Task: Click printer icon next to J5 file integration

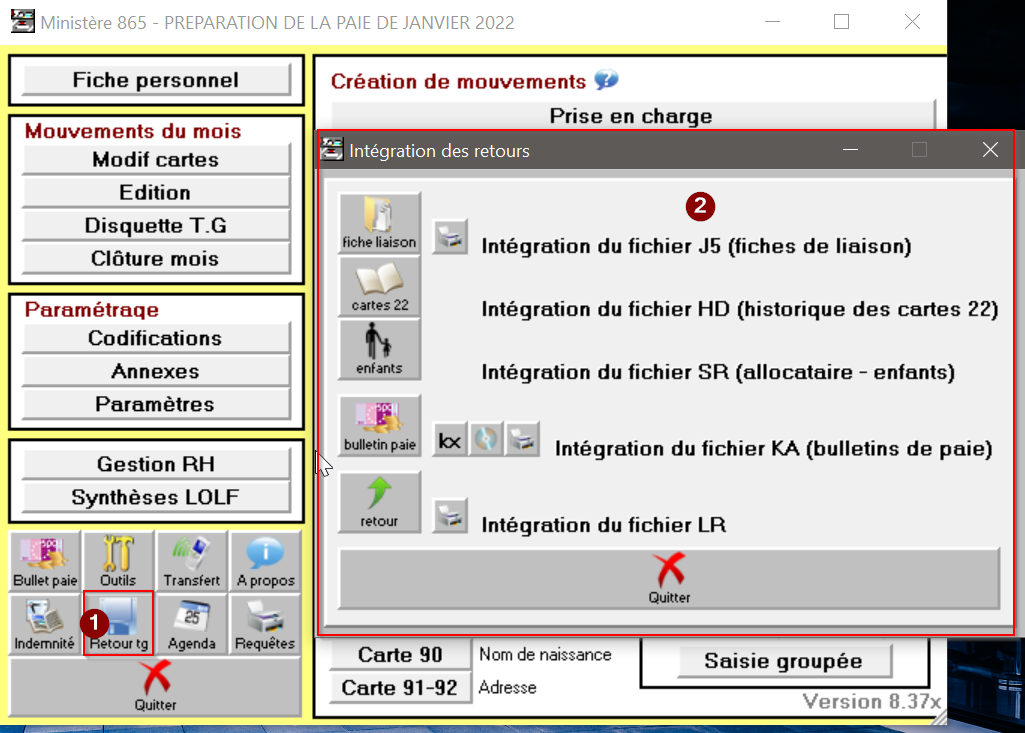Action: (451, 239)
